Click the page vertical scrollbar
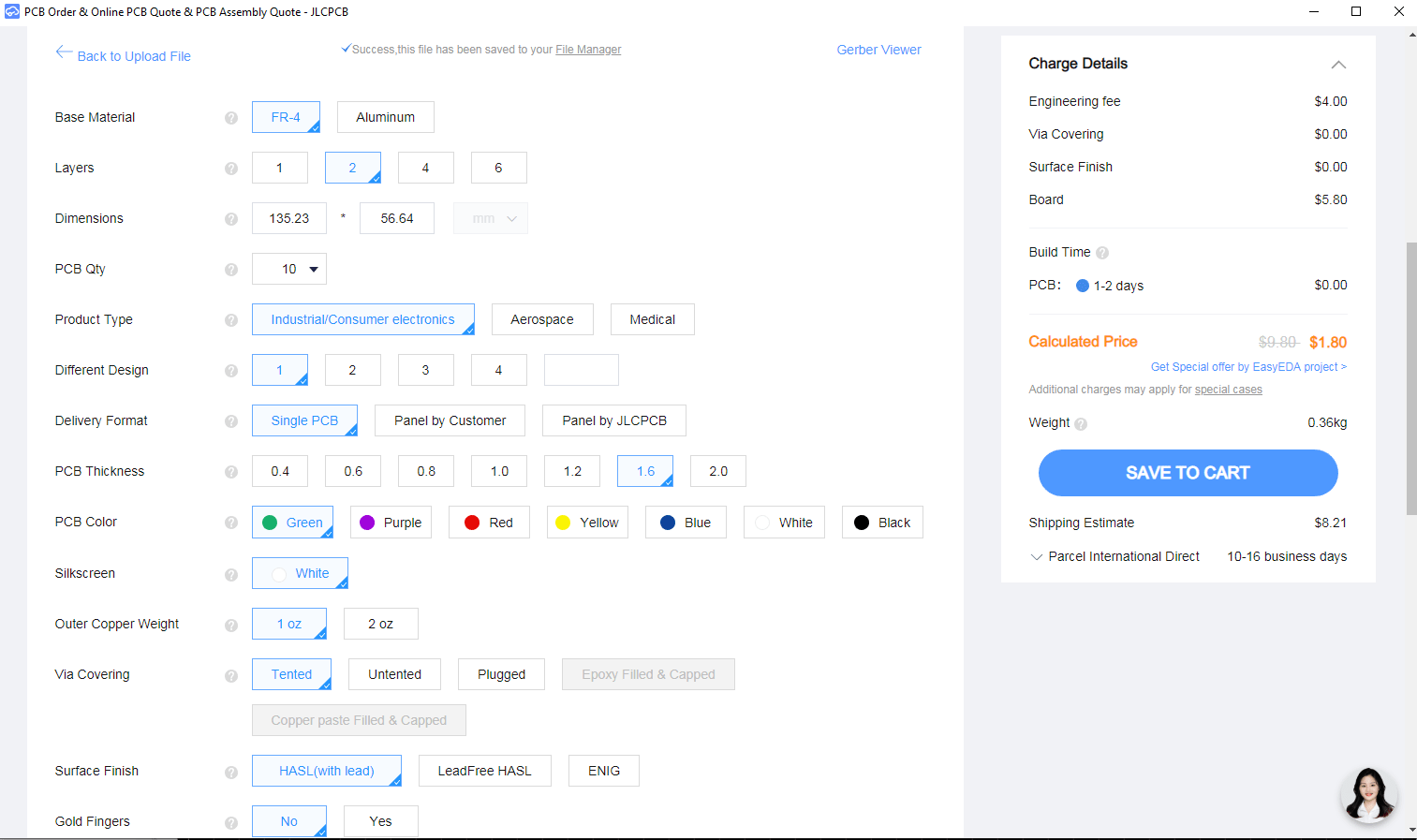1417x840 pixels. (x=1411, y=378)
